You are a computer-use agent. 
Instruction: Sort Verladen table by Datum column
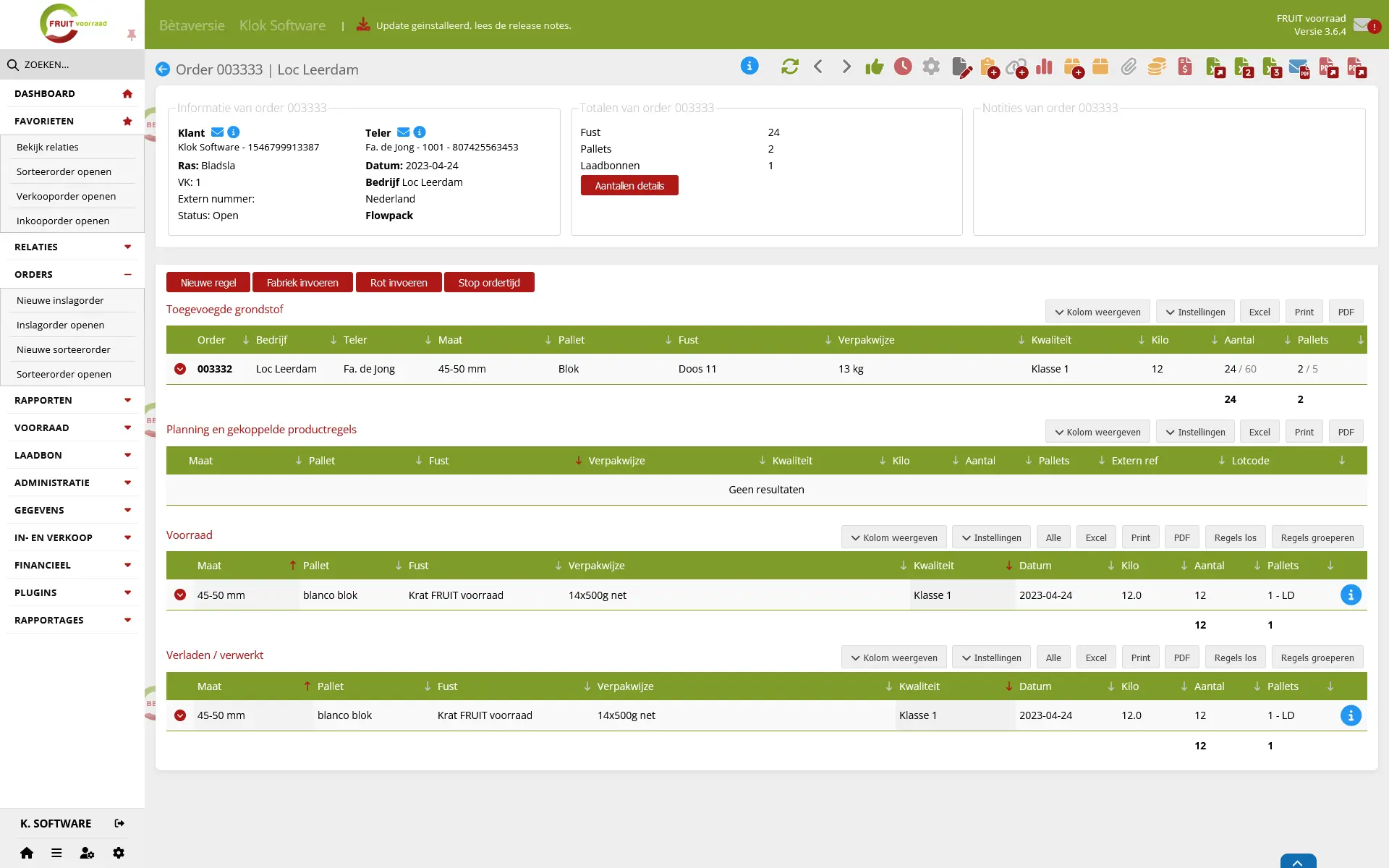(1035, 686)
